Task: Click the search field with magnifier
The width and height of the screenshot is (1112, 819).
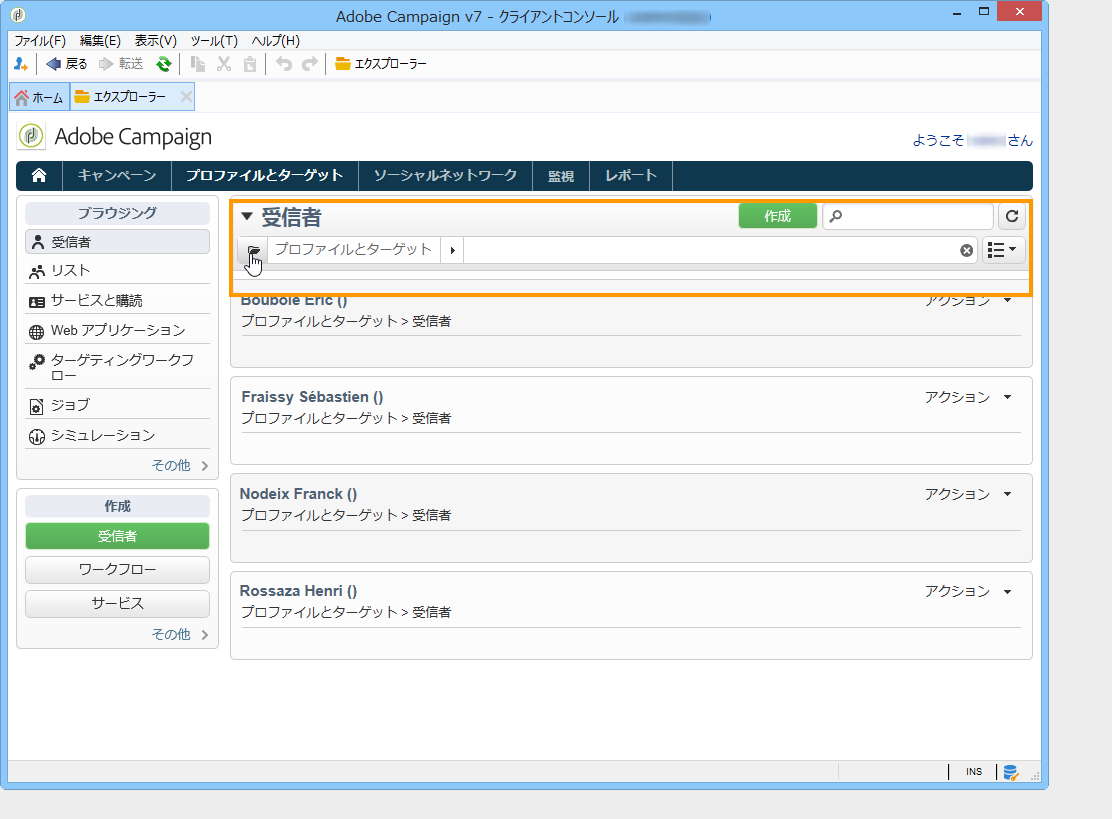Action: point(908,216)
